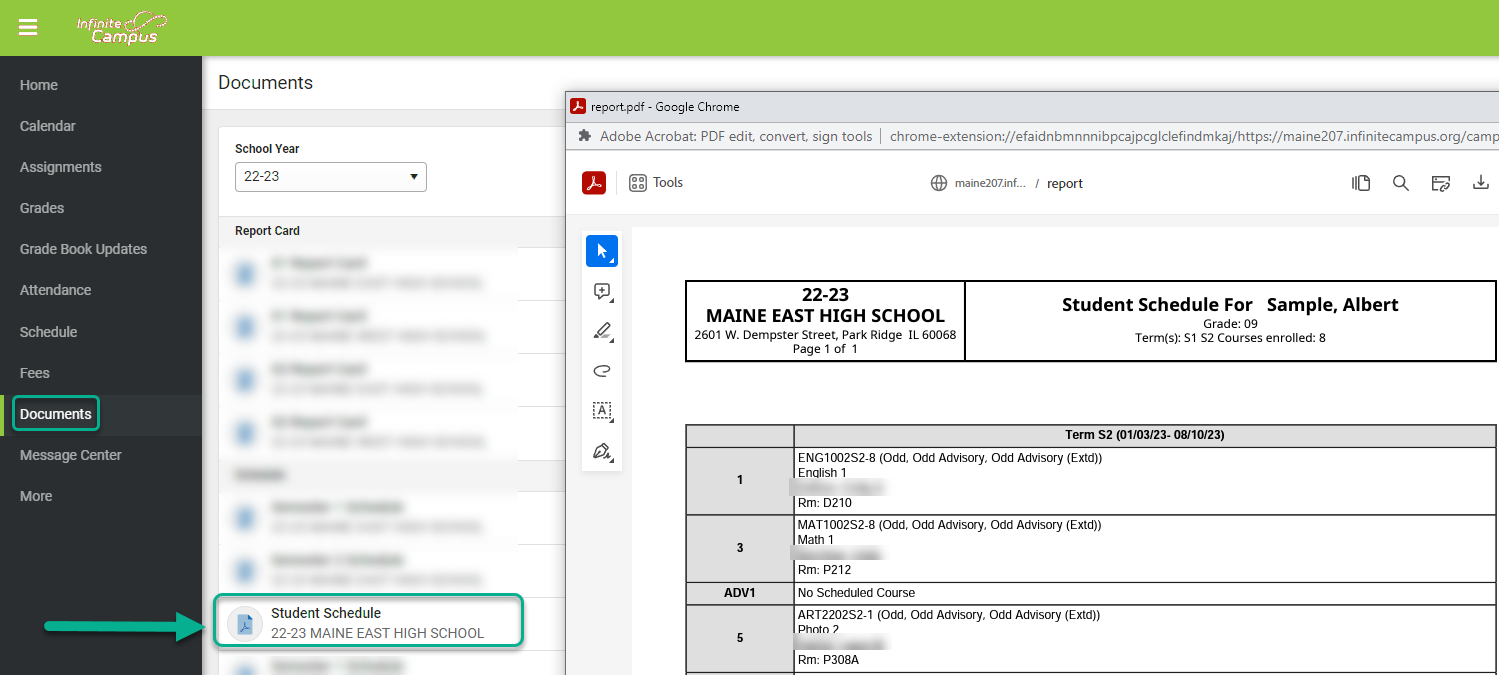1499x675 pixels.
Task: Toggle the Acrobat page panel icon
Action: pos(1361,183)
